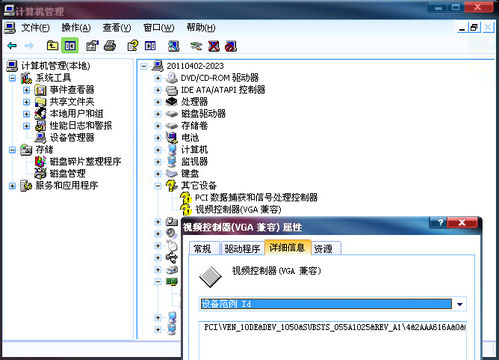The height and width of the screenshot is (360, 499).
Task: Expand the 事件查看器 node
Action: (26, 90)
